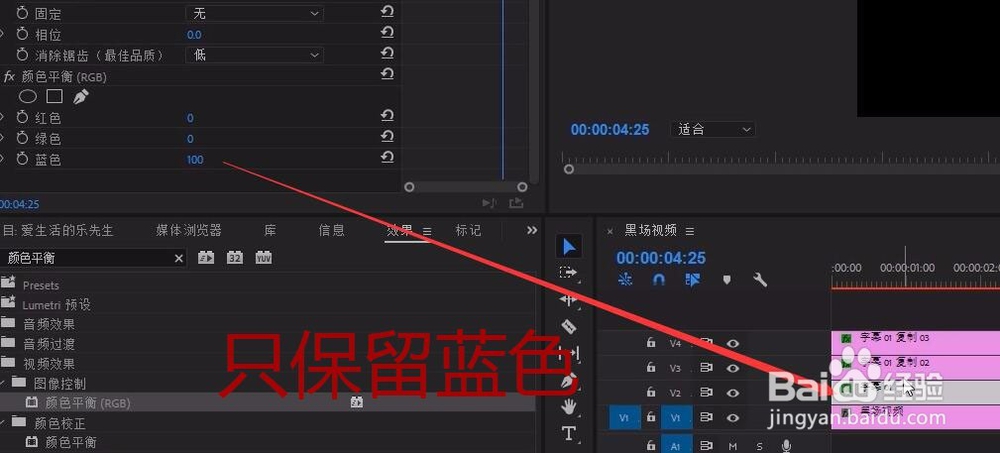Hide the V4 track output

pyautogui.click(x=733, y=343)
